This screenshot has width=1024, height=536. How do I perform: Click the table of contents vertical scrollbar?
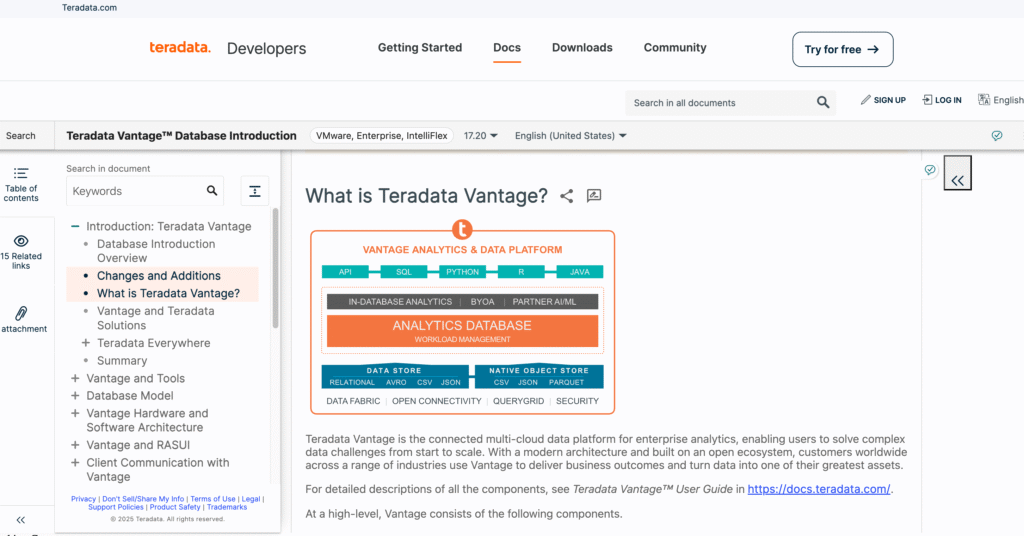[x=276, y=268]
